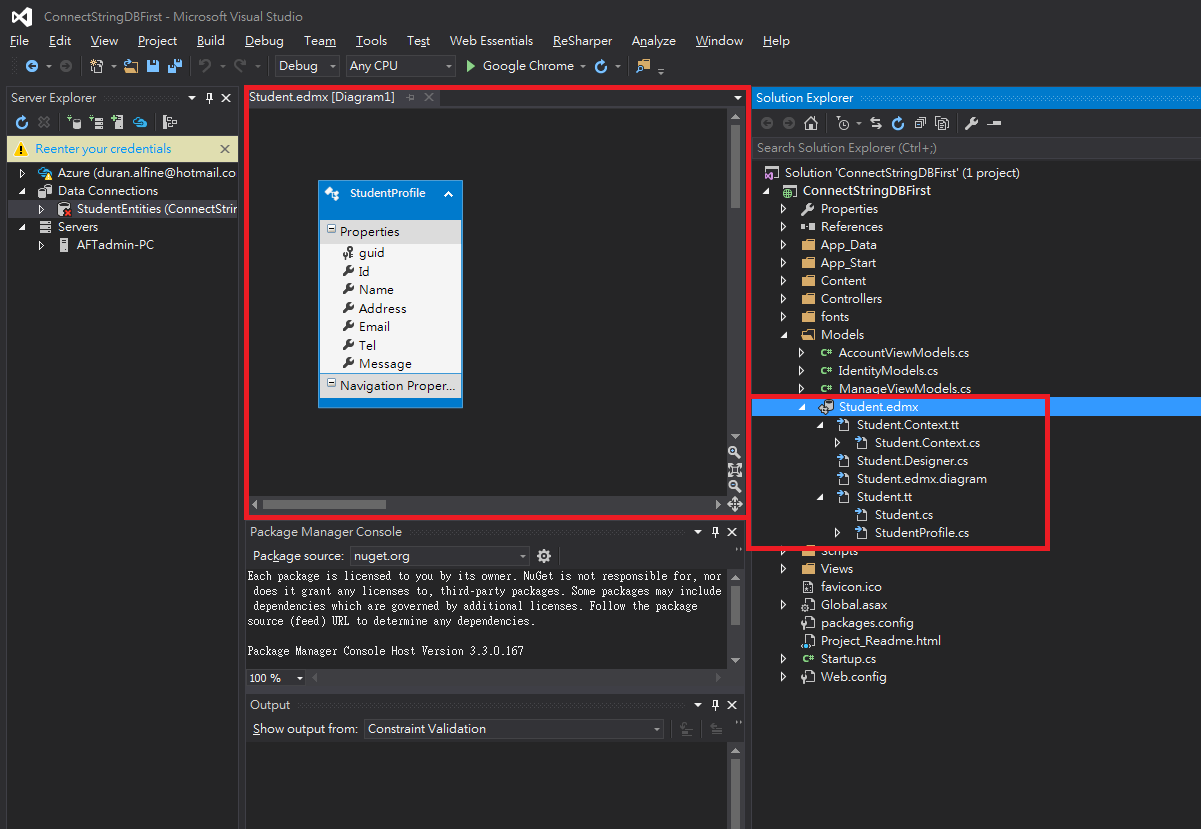Toggle pin on Student.edmx tab
The width and height of the screenshot is (1201, 829).
coord(411,97)
